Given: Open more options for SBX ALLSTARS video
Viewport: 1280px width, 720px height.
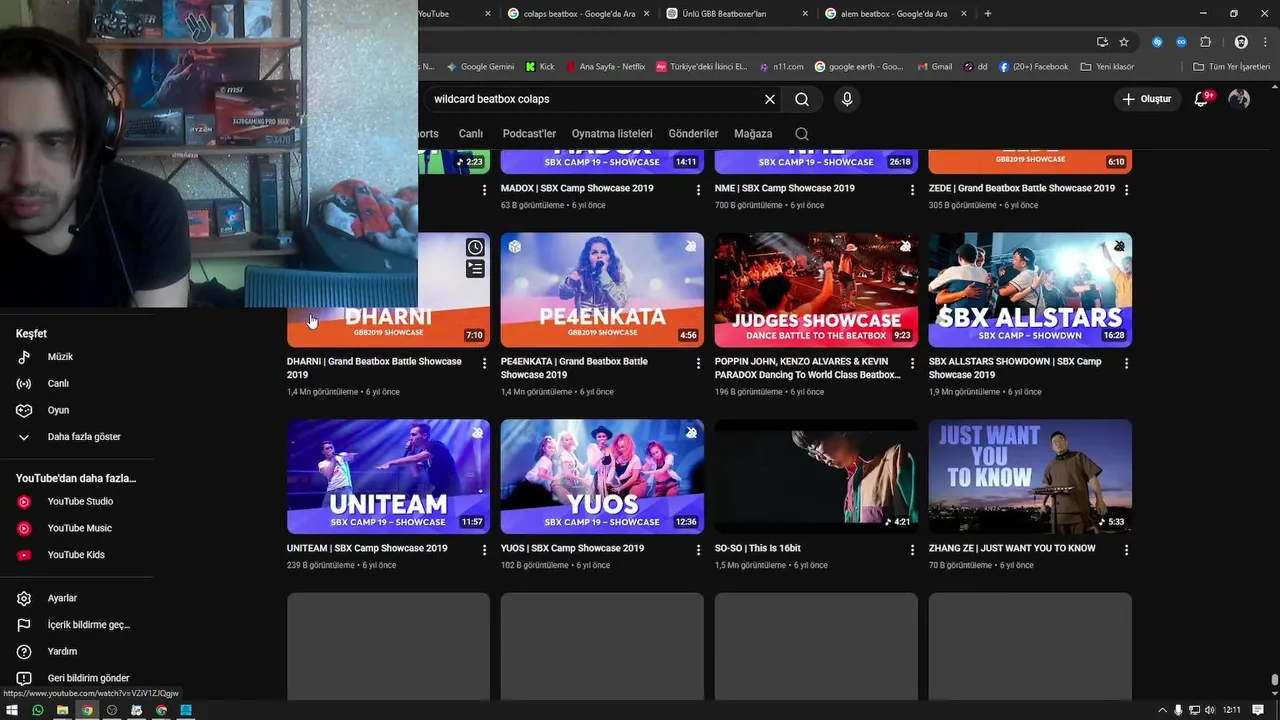Looking at the screenshot, I should click(1126, 364).
